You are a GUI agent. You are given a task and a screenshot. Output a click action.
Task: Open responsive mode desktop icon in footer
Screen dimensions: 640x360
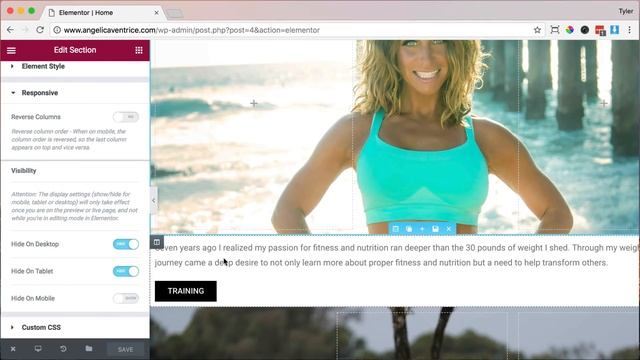pyautogui.click(x=38, y=349)
